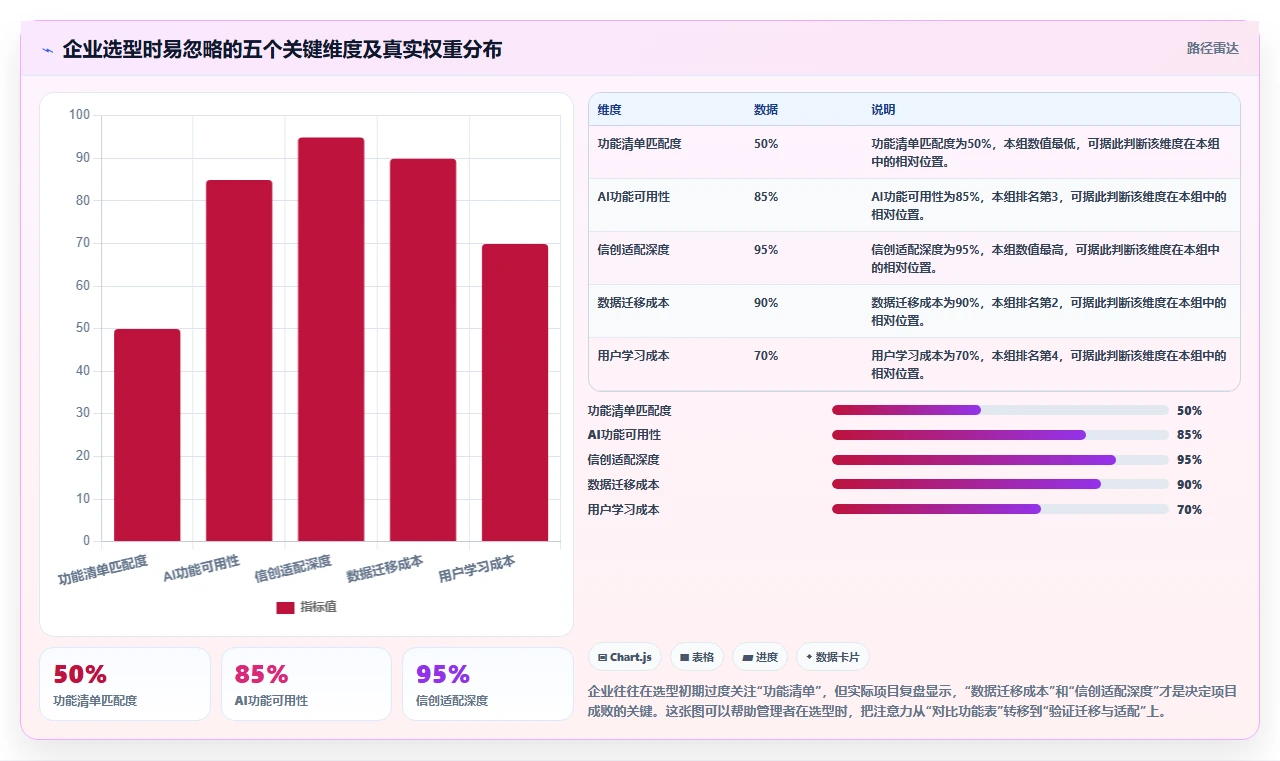Click the 数据 column header

pyautogui.click(x=766, y=110)
